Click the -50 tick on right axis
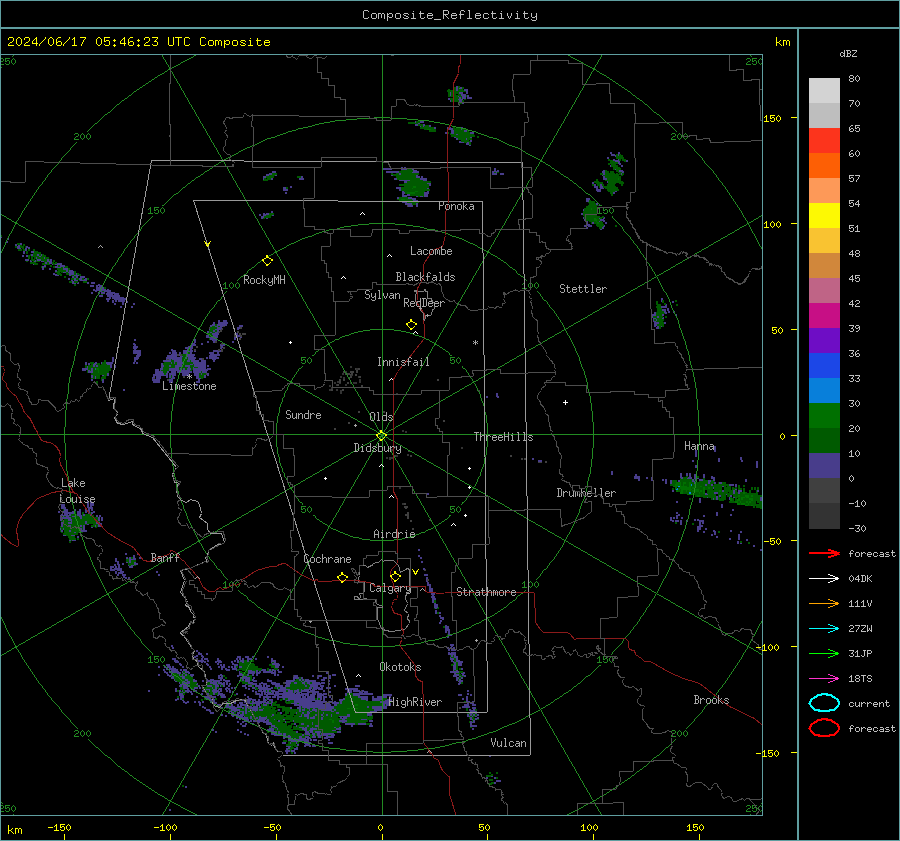 (772, 541)
